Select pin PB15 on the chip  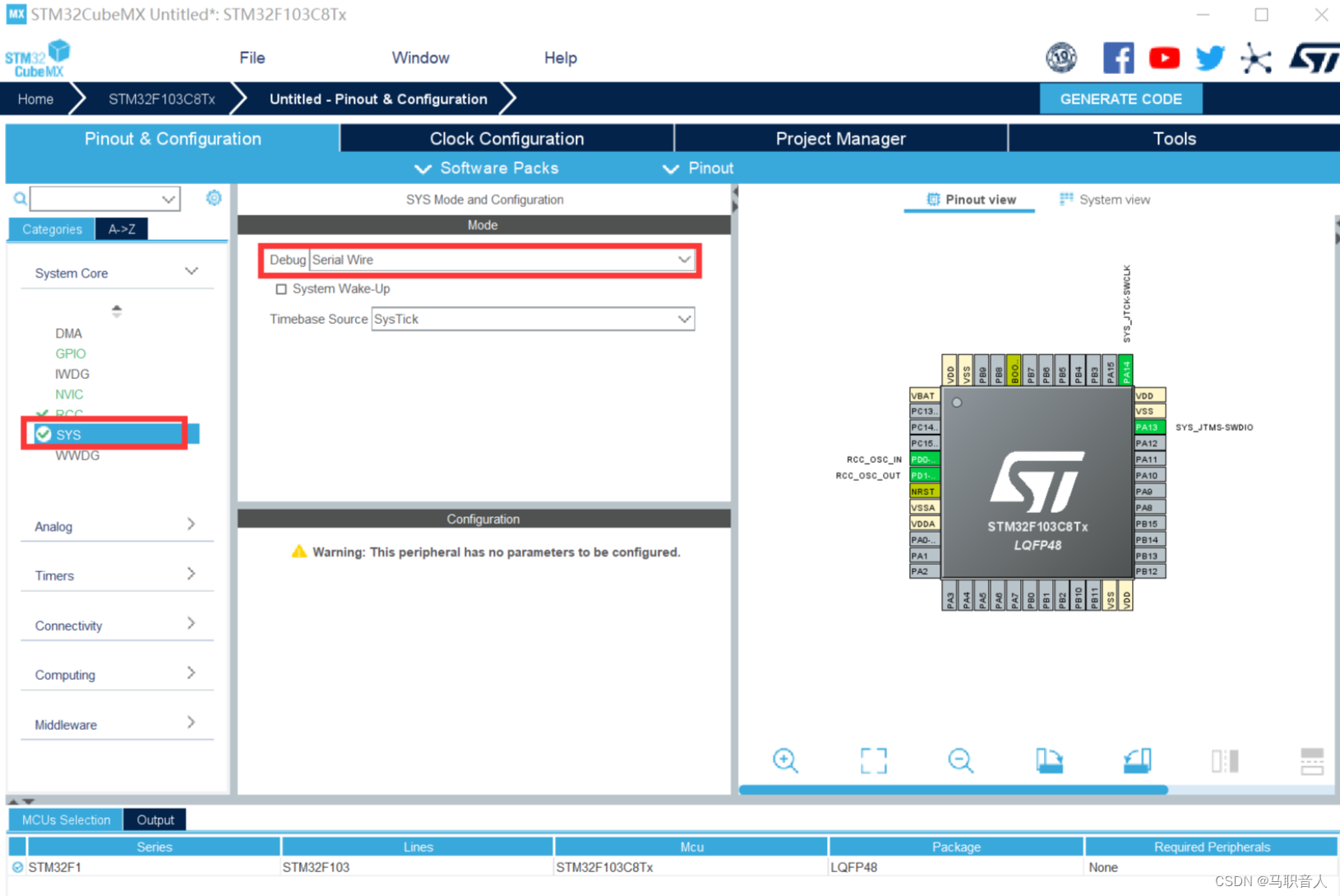click(1149, 524)
